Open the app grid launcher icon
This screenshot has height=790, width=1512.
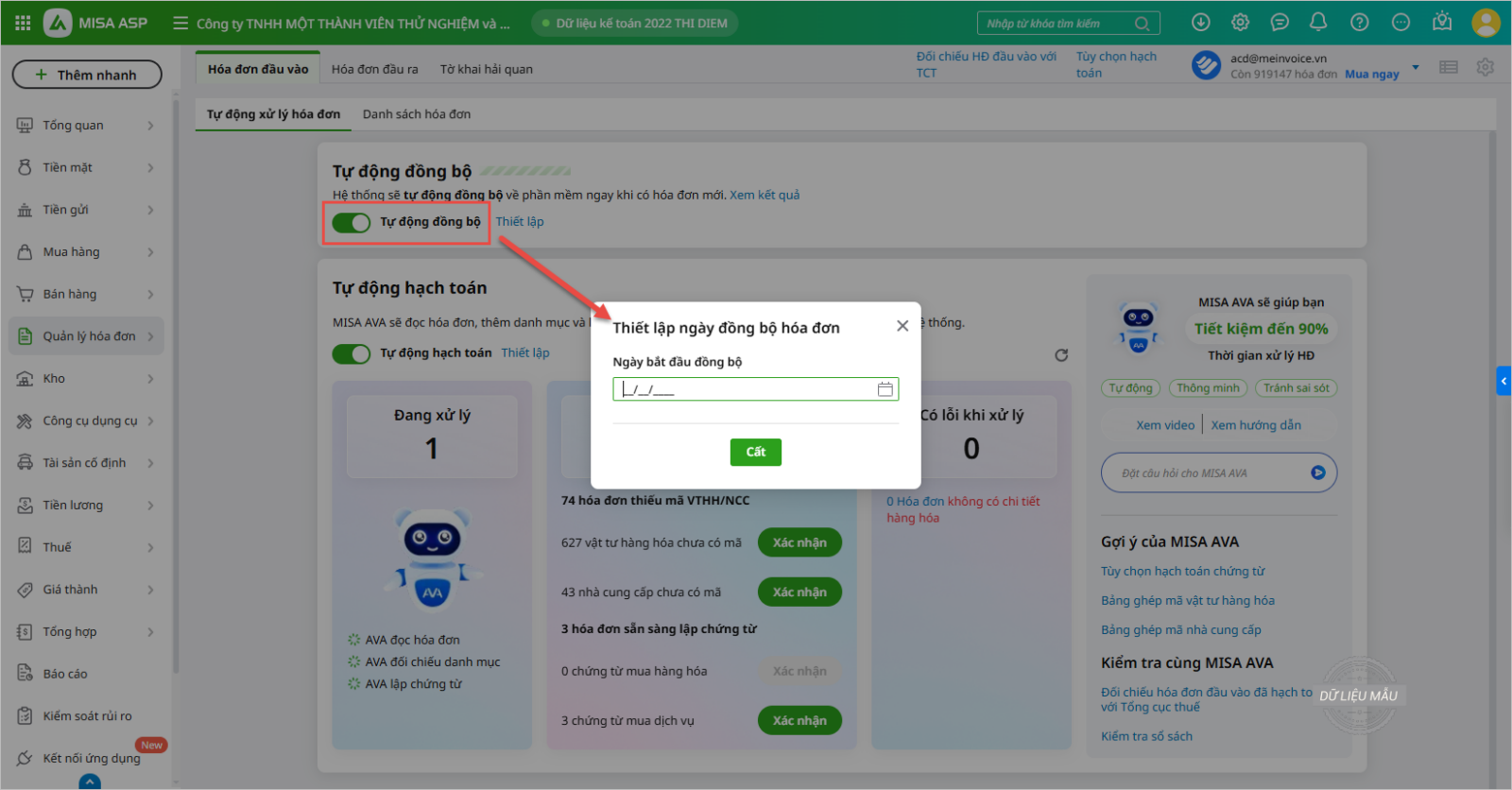[x=23, y=23]
